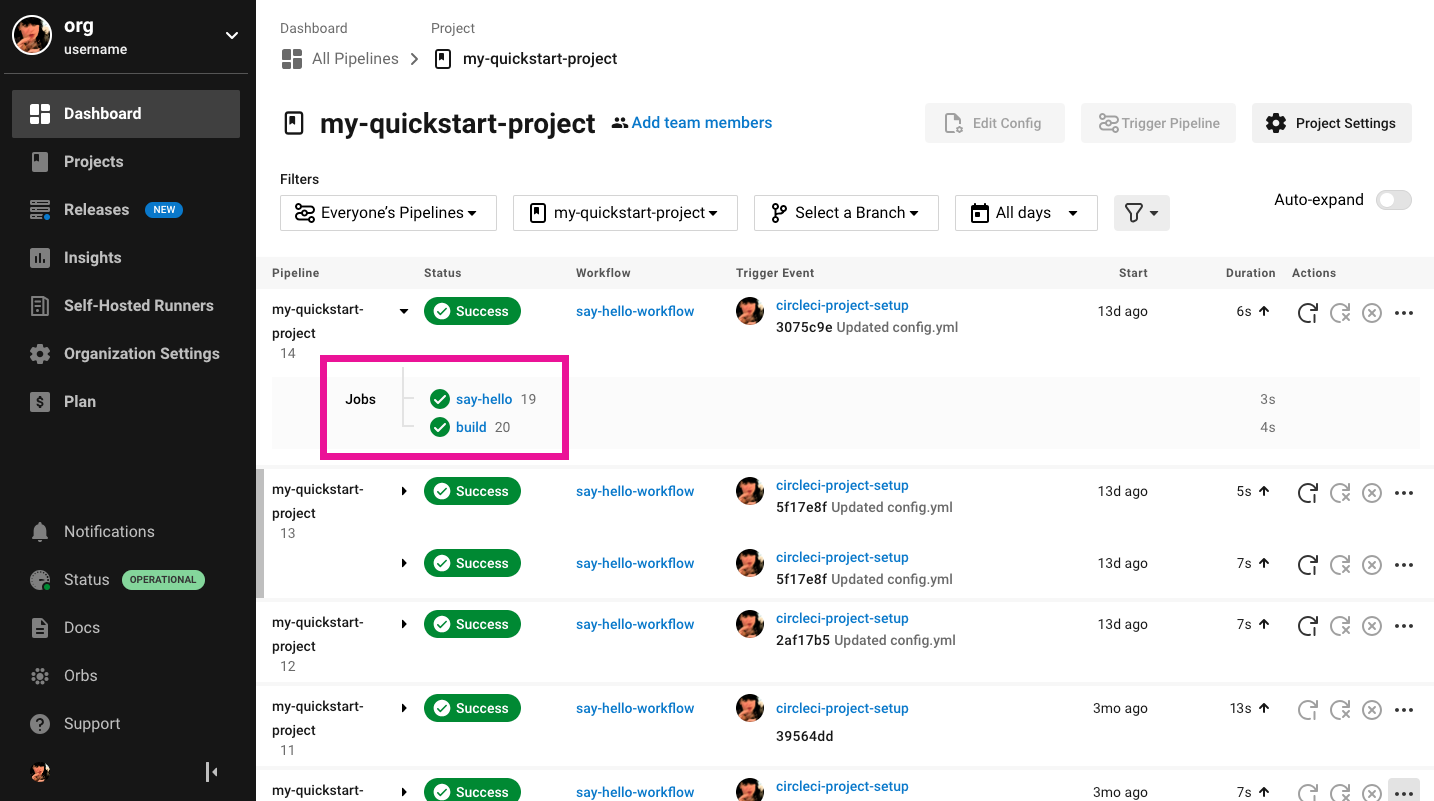Image resolution: width=1434 pixels, height=801 pixels.
Task: Open the build job 20
Action: 471,427
